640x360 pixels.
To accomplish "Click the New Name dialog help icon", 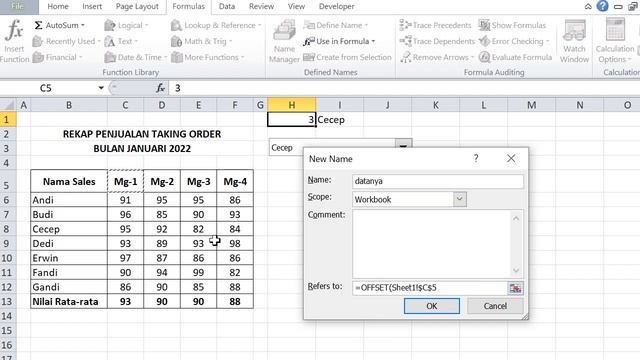I will coord(476,158).
